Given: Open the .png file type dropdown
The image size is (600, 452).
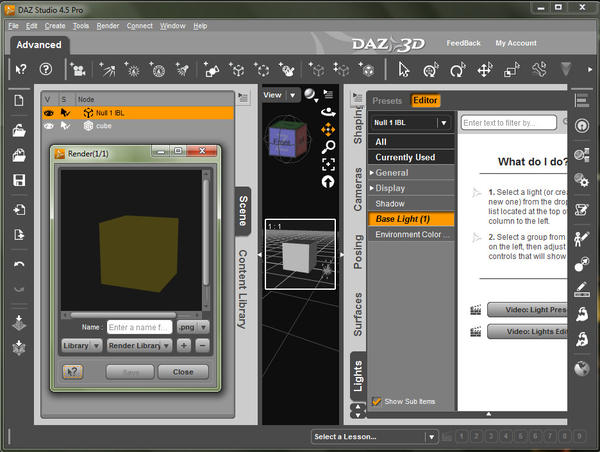Looking at the screenshot, I should [x=193, y=327].
